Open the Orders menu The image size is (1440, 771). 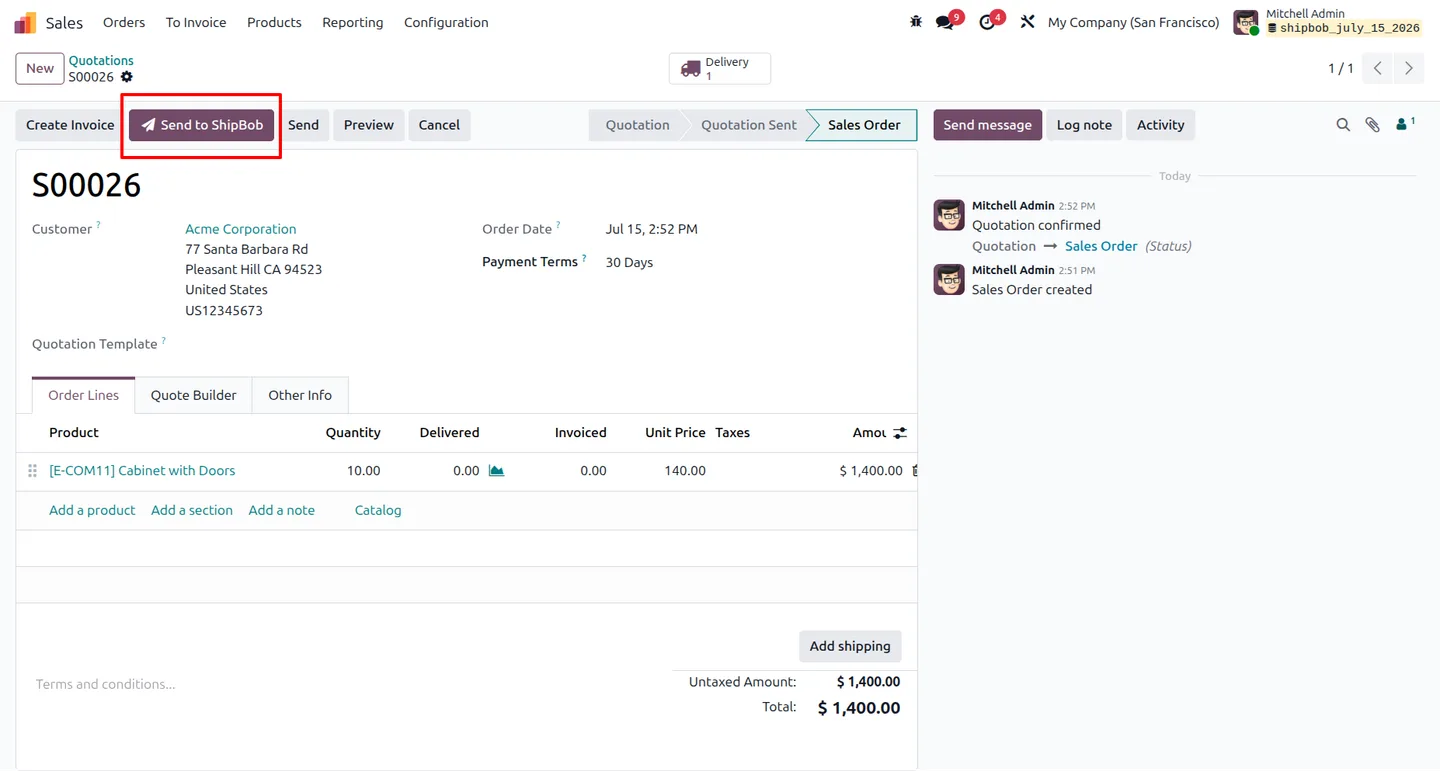point(124,22)
